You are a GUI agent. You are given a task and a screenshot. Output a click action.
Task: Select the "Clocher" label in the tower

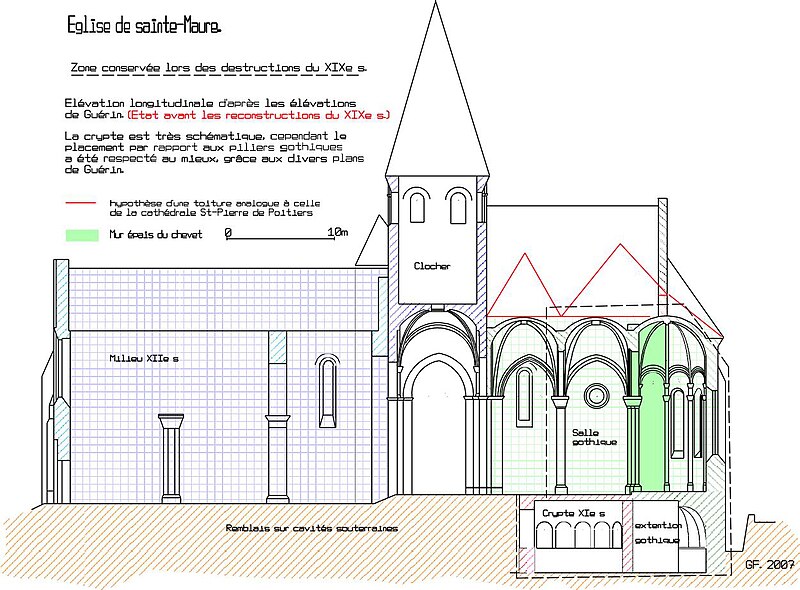coord(432,266)
